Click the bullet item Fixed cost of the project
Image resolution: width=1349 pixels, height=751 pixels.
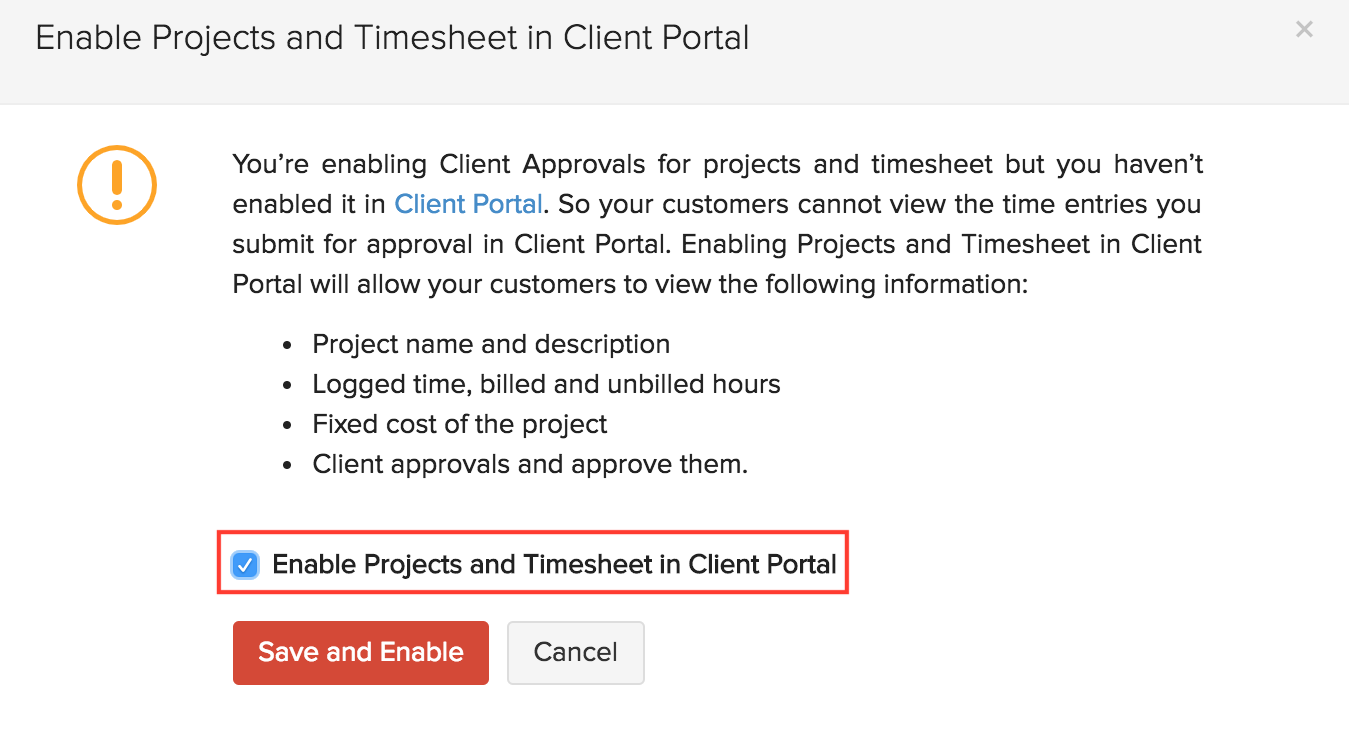point(459,424)
